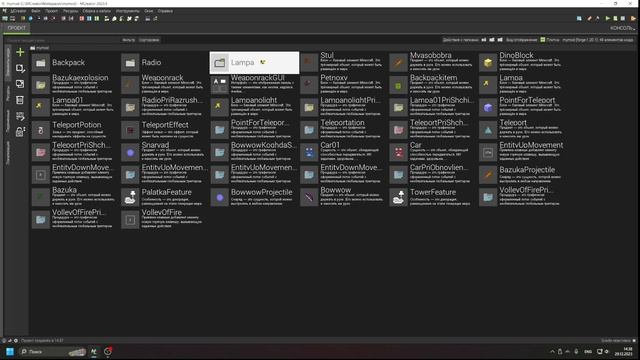Select the Lampanolight block element
640x360 pixels.
254,107
